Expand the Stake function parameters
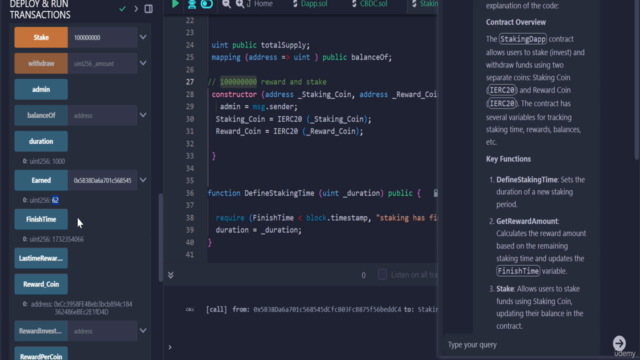Image resolution: width=640 pixels, height=360 pixels. [143, 37]
